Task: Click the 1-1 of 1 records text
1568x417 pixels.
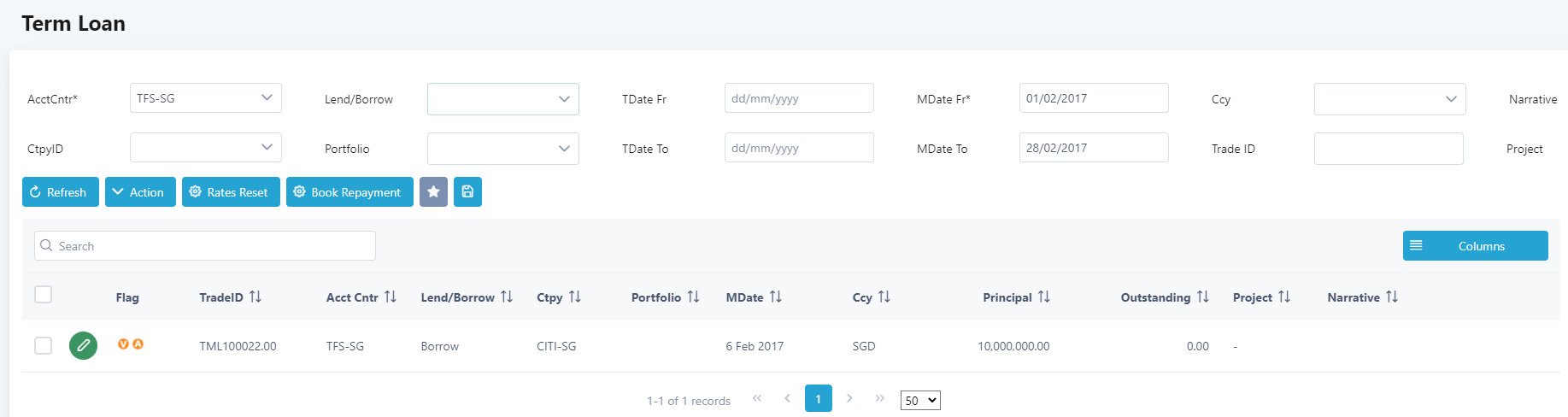Action: 689,401
